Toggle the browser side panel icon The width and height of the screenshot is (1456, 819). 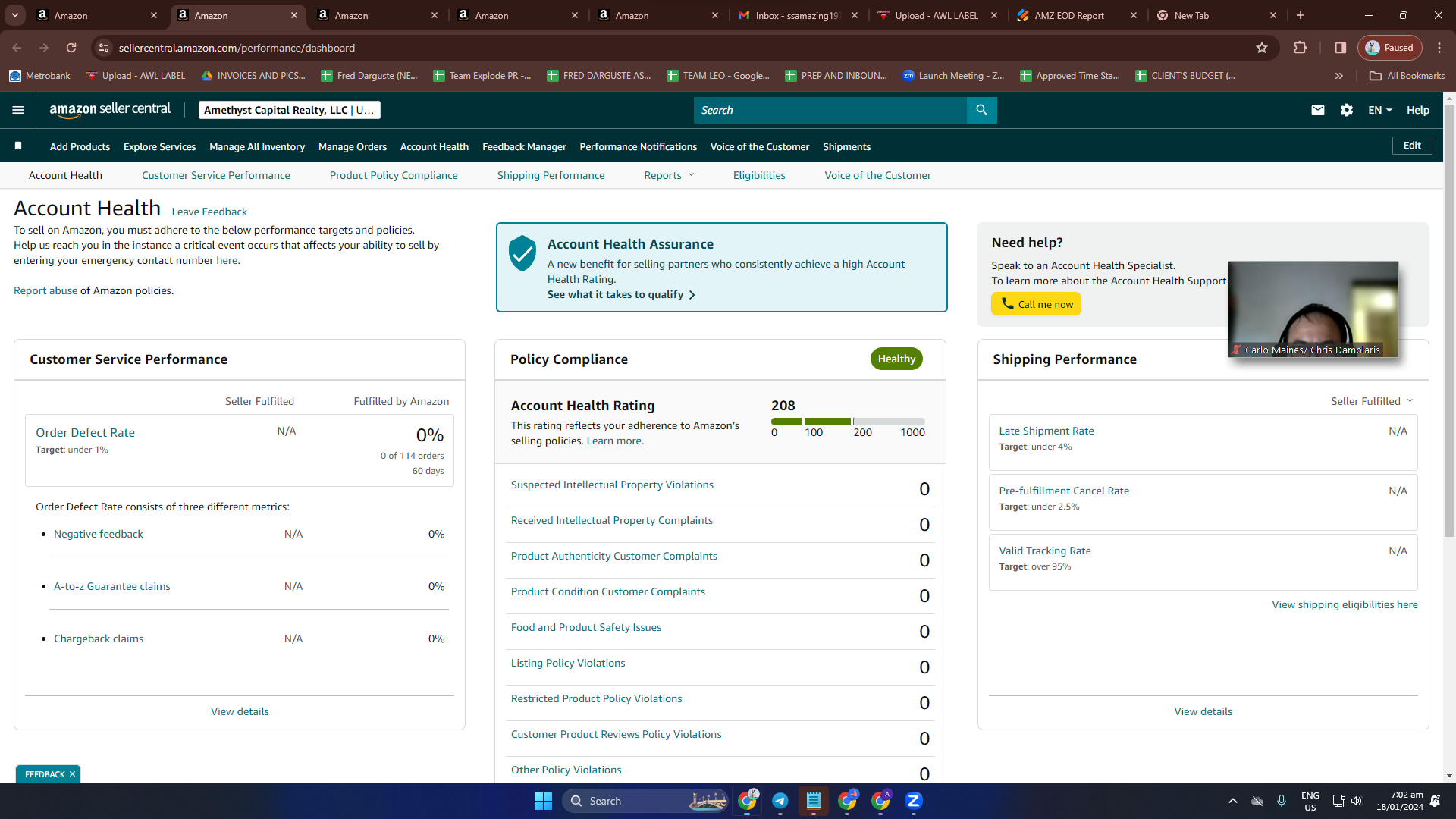[x=1341, y=48]
